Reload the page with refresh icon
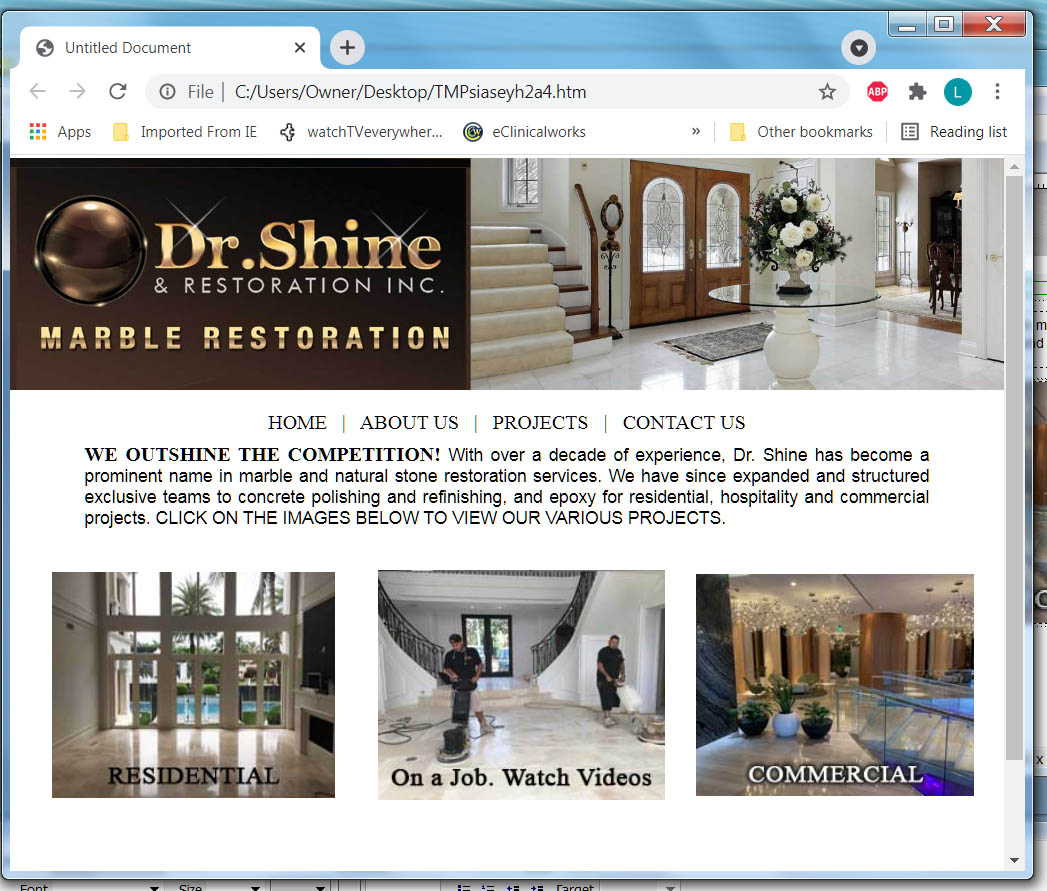 click(x=118, y=92)
